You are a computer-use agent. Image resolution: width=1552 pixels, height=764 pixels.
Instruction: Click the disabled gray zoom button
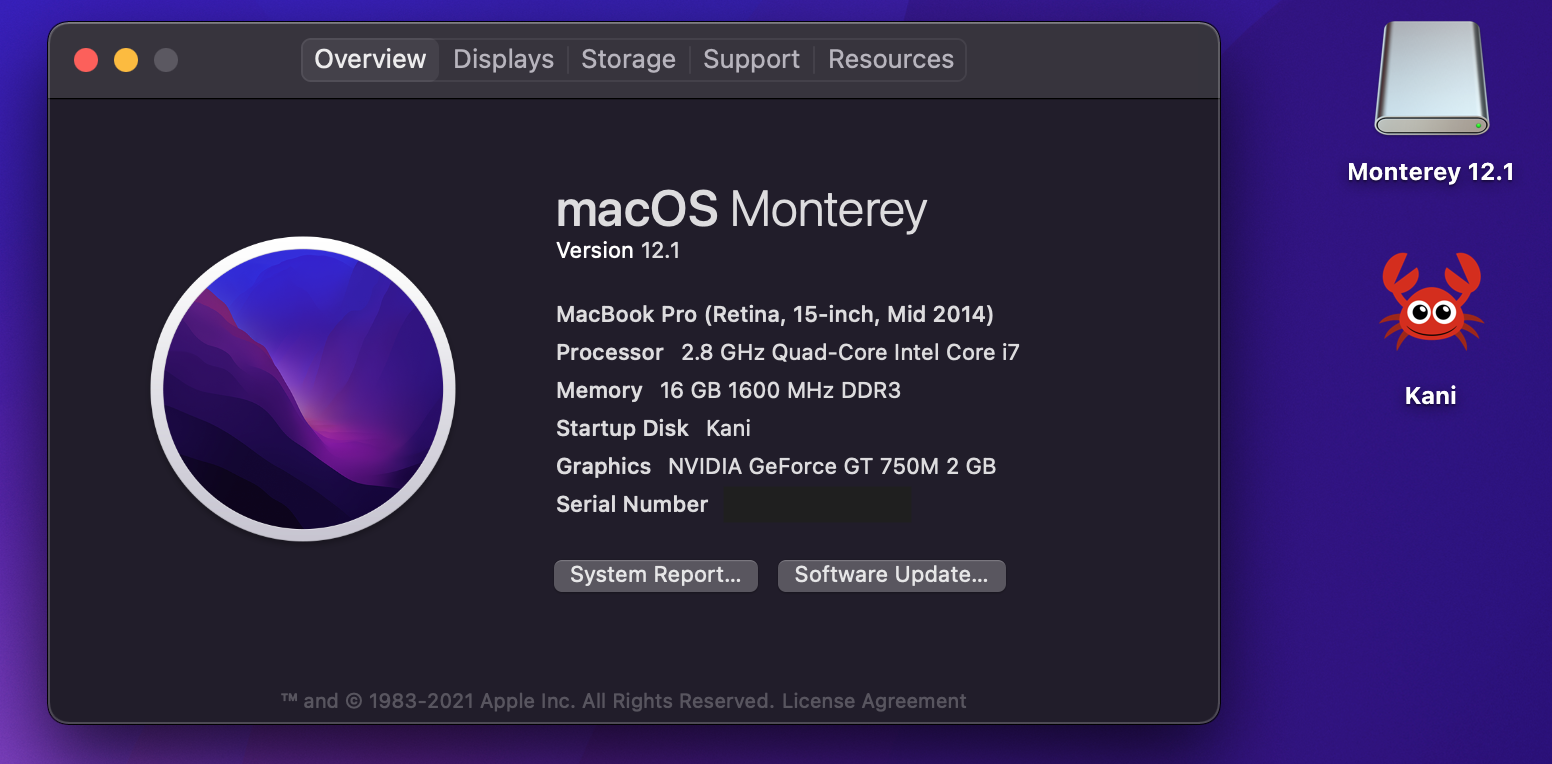166,60
